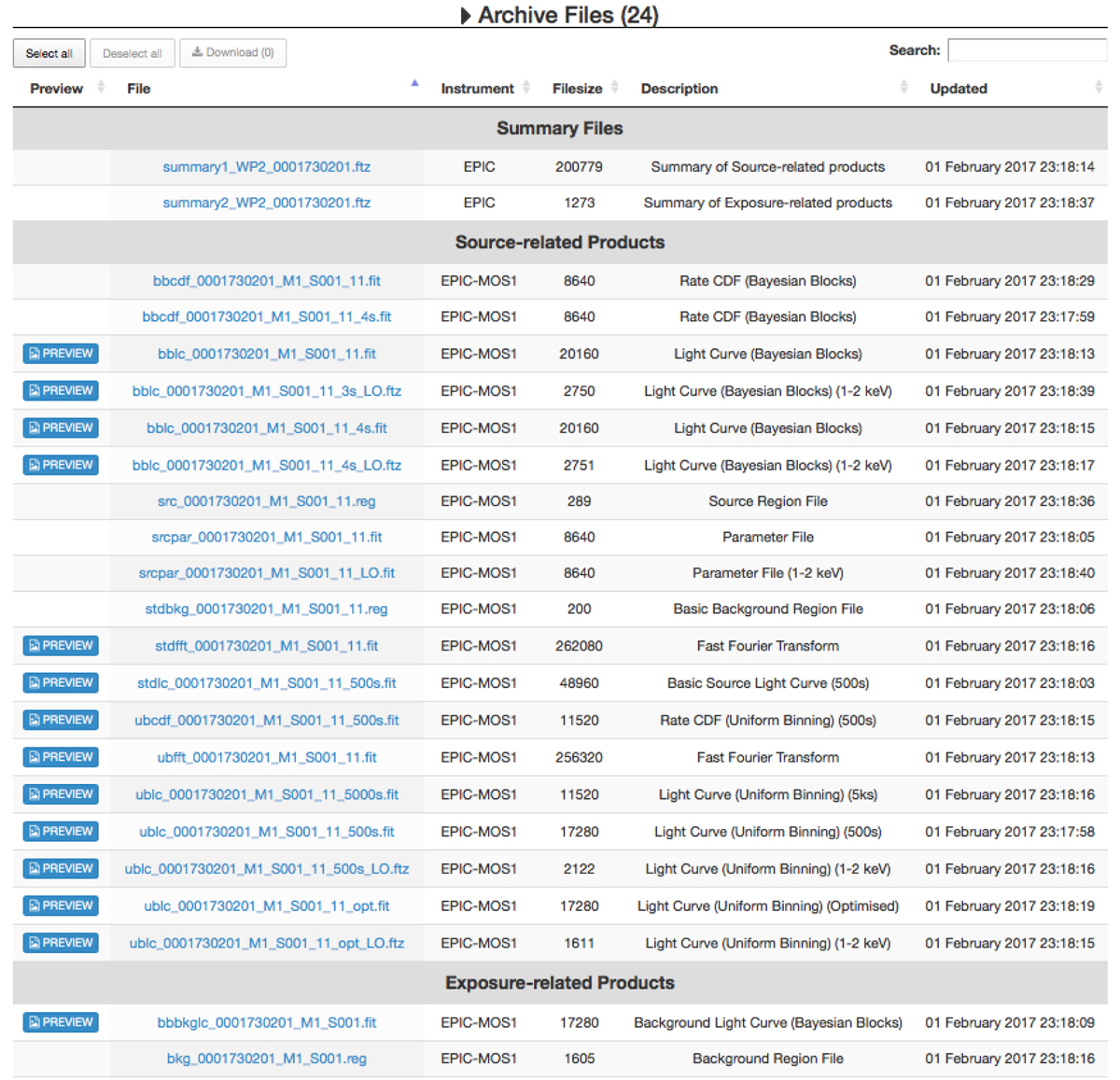
Task: Select filesize value 200779
Action: [x=579, y=167]
